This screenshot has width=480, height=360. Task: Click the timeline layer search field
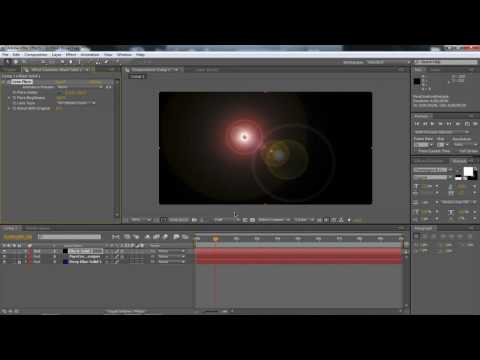(x=69, y=237)
